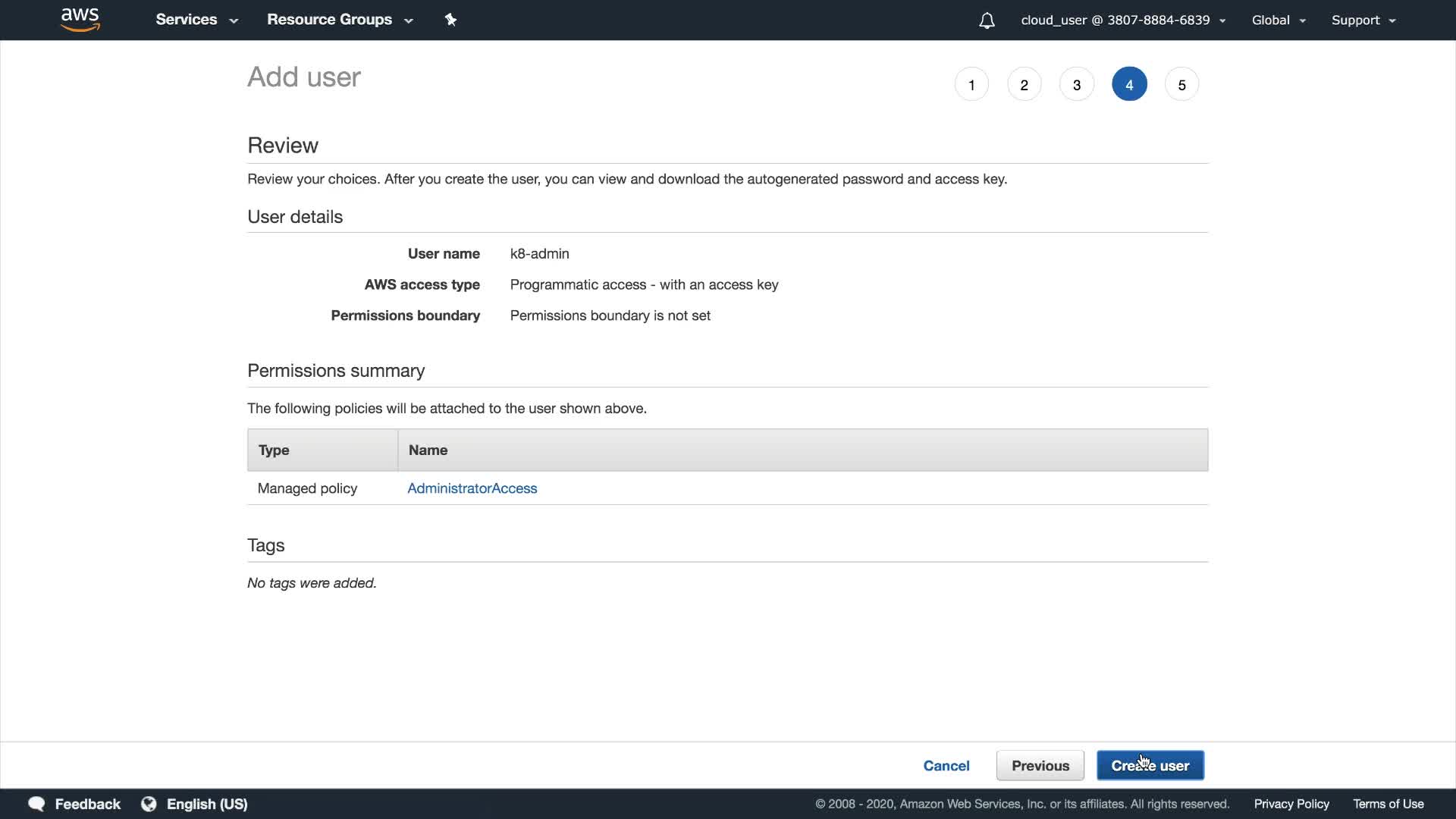
Task: Select wizard step 4 circle
Action: point(1129,85)
